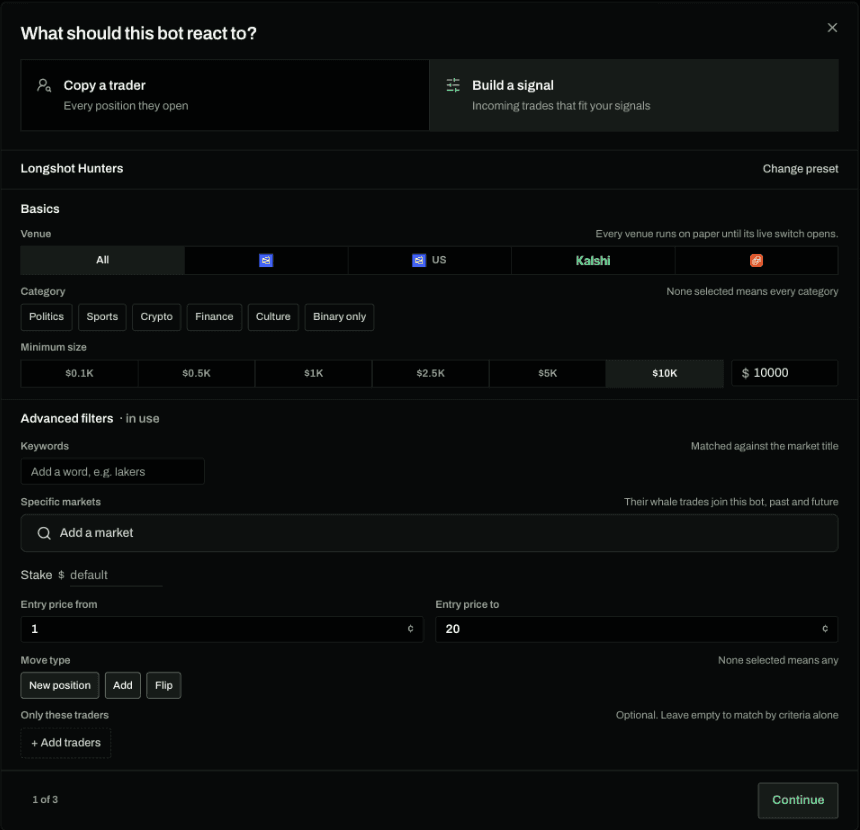Focus the Keywords input field
The width and height of the screenshot is (860, 830).
(112, 471)
